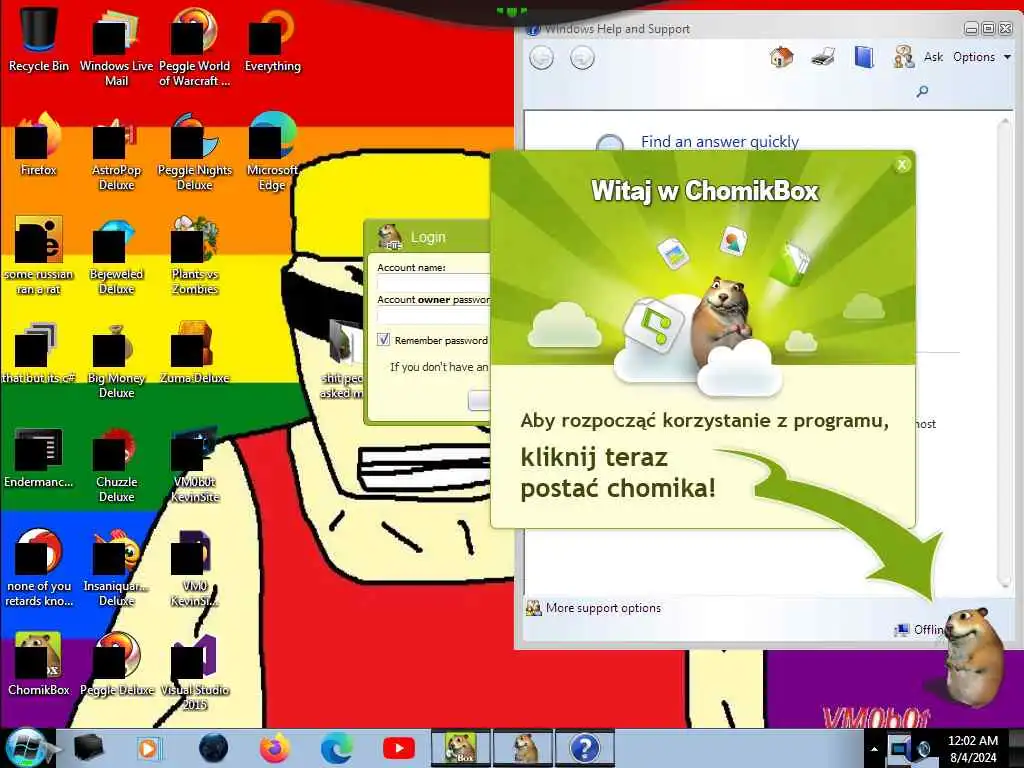Select Insaniquarium Deluxe desktop icon

coord(116,567)
